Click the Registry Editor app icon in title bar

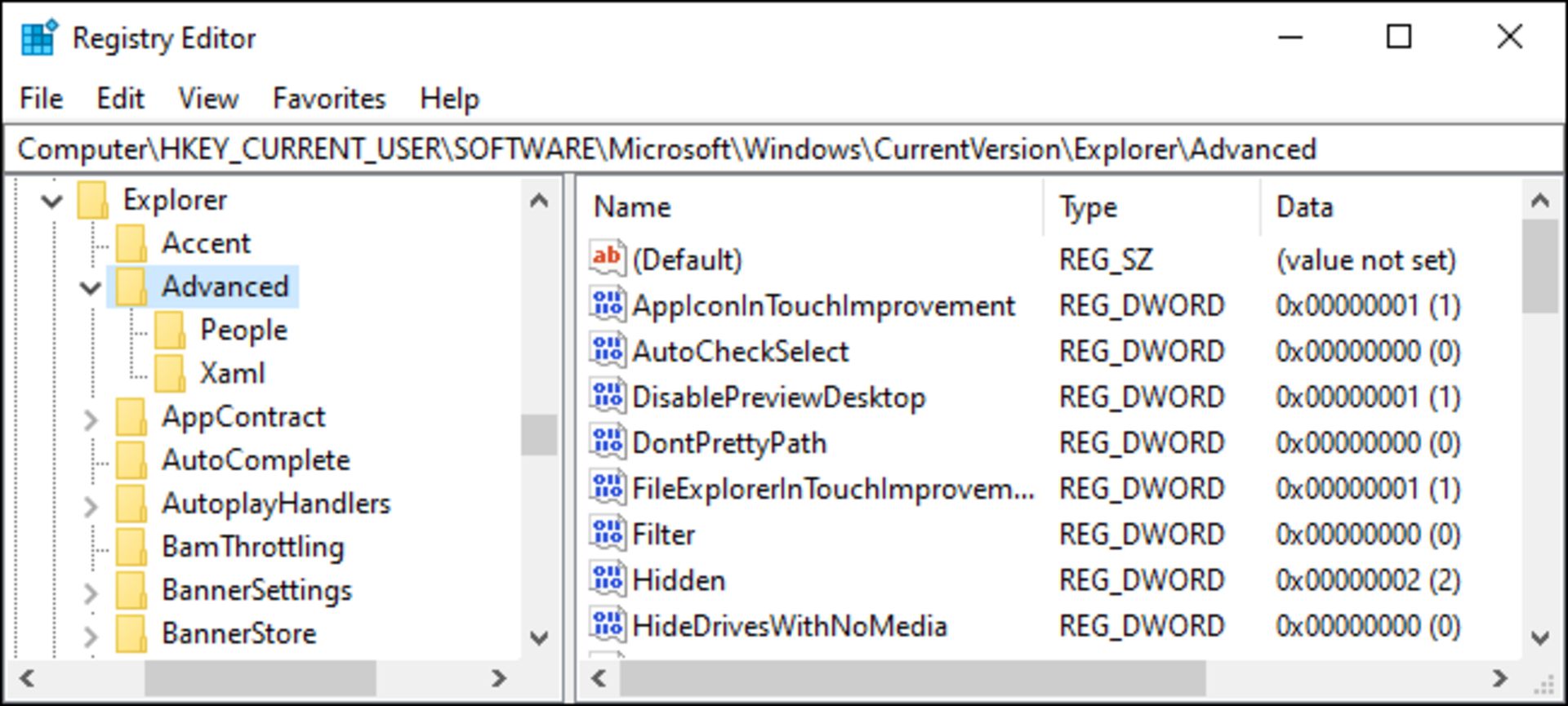coord(38,38)
